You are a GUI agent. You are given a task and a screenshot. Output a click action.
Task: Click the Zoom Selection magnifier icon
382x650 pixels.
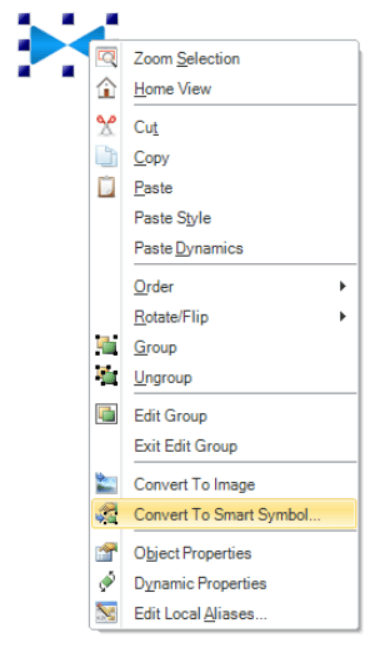point(106,58)
